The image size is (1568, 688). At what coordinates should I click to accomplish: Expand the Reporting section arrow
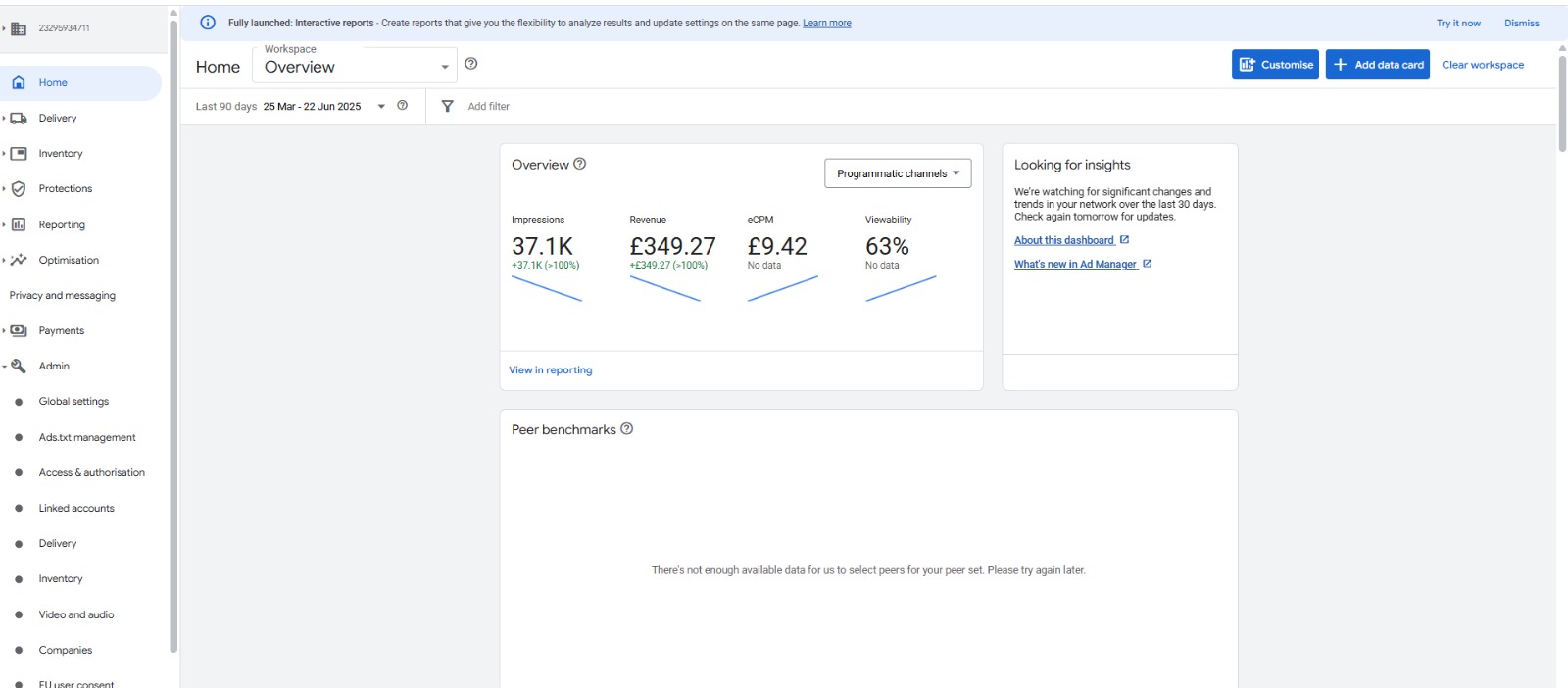tap(4, 224)
